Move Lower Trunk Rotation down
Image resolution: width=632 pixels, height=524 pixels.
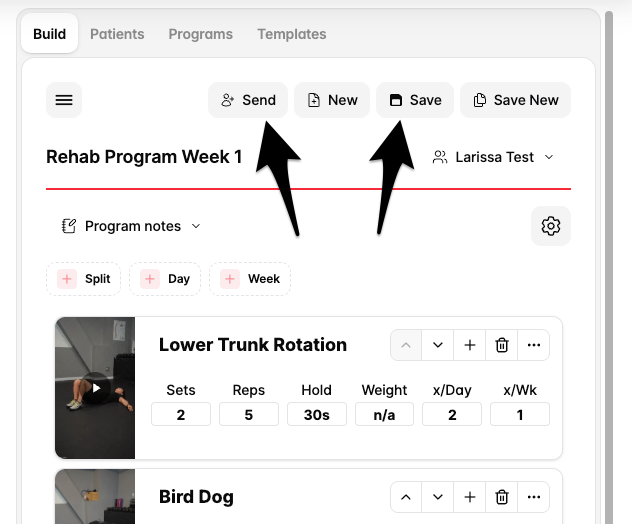click(x=438, y=345)
